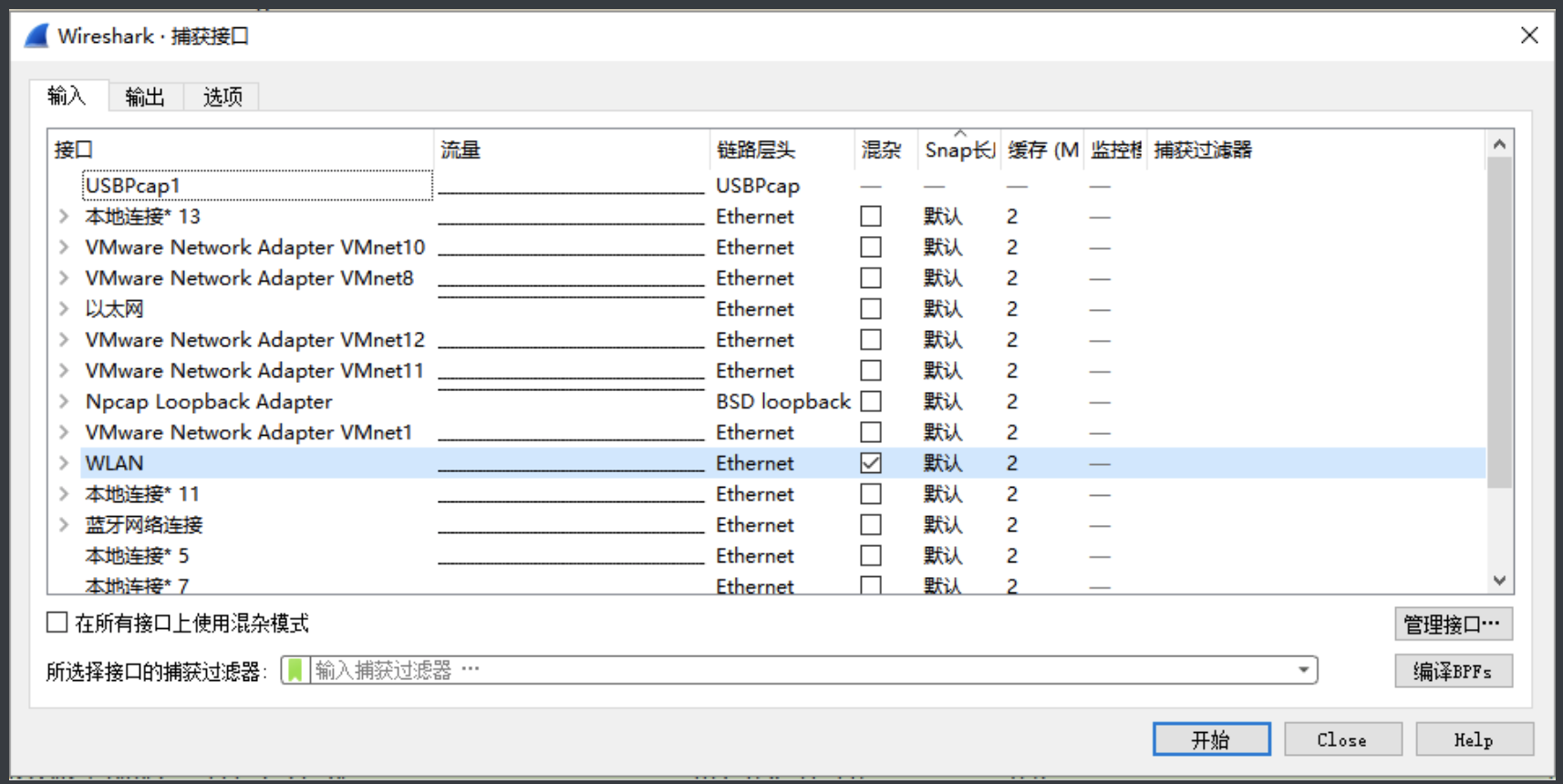Click the Snap长度 column header
1563x784 pixels.
(x=959, y=150)
